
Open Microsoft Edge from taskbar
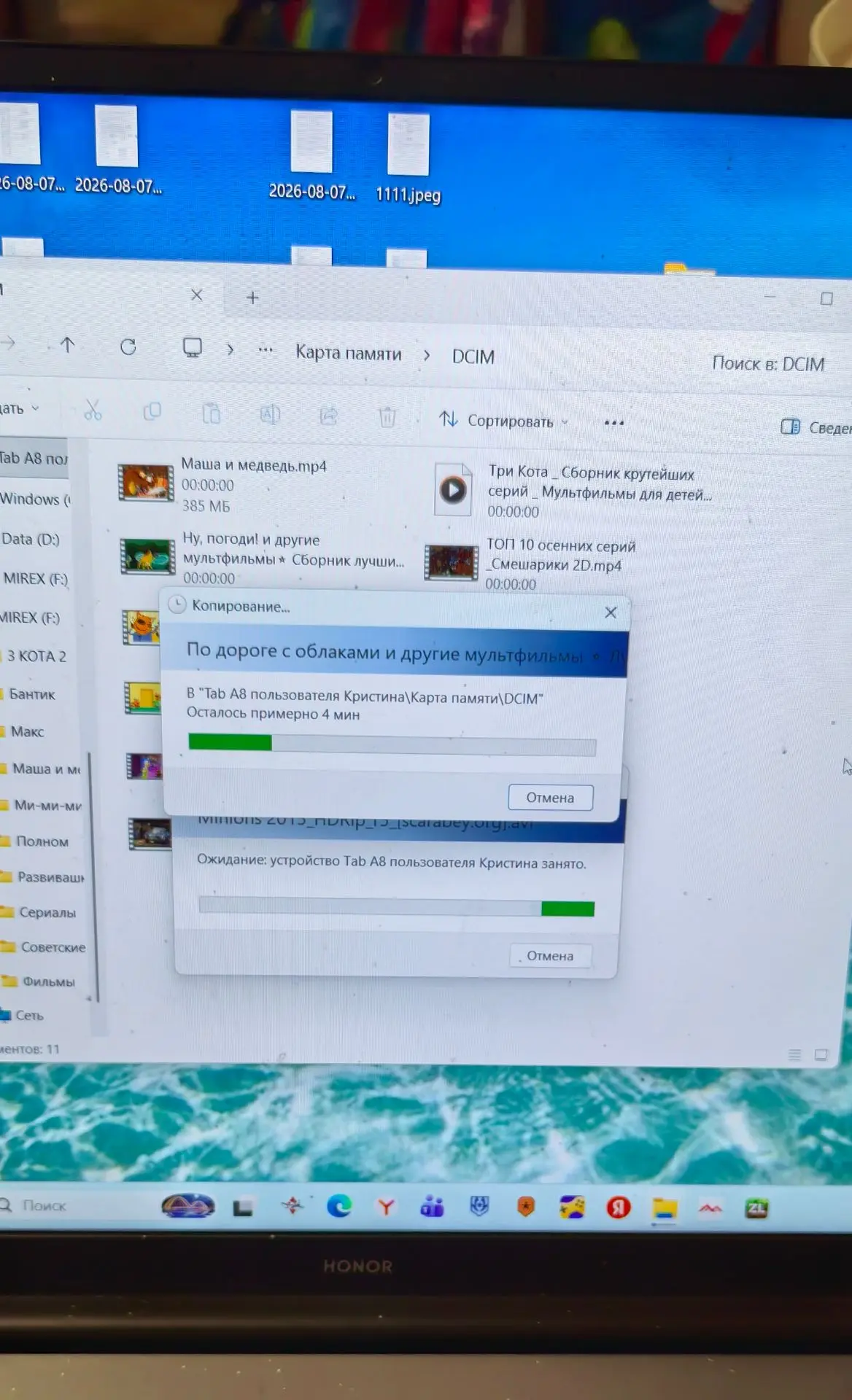coord(339,1207)
